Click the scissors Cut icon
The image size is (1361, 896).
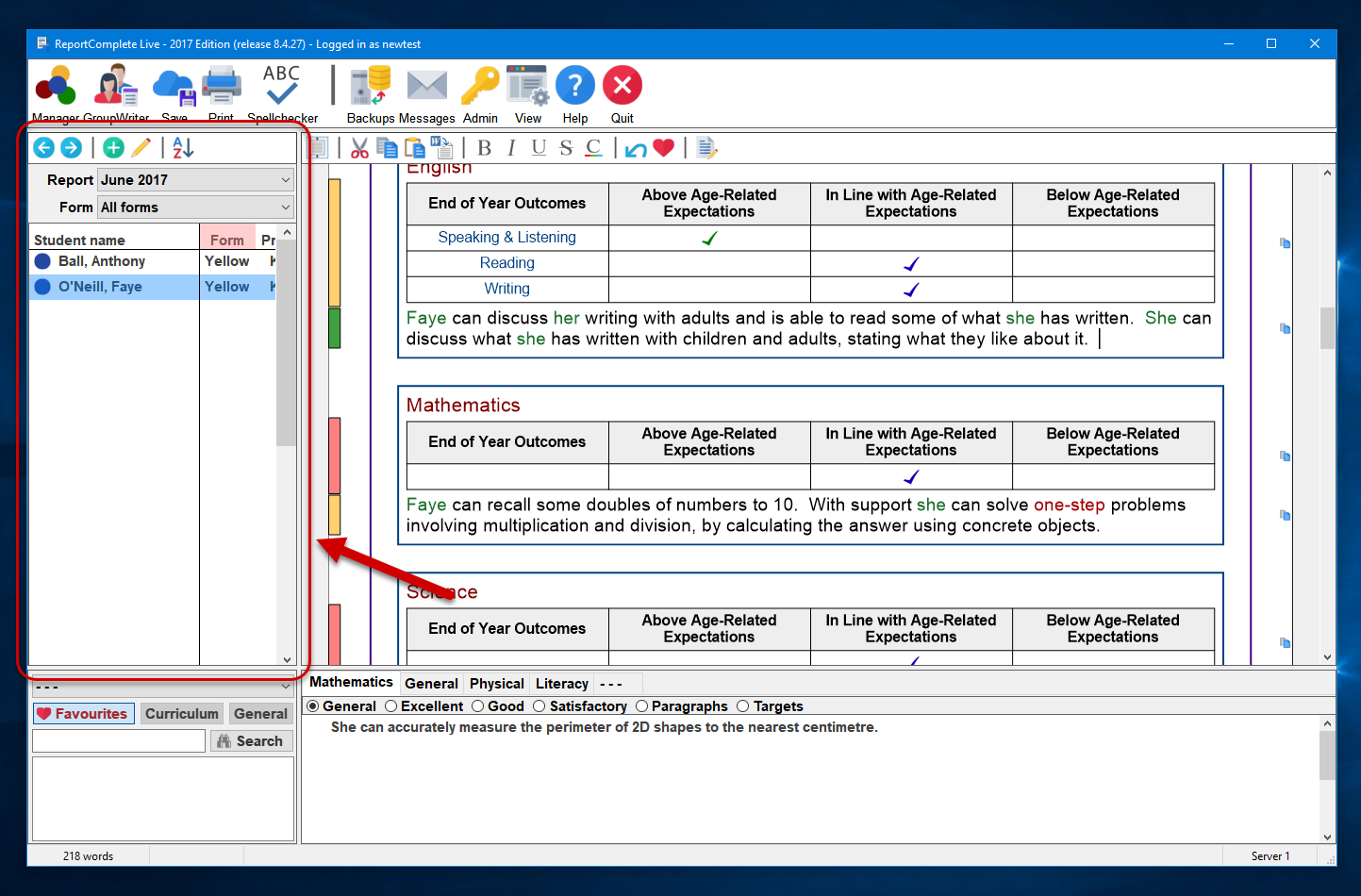tap(359, 148)
